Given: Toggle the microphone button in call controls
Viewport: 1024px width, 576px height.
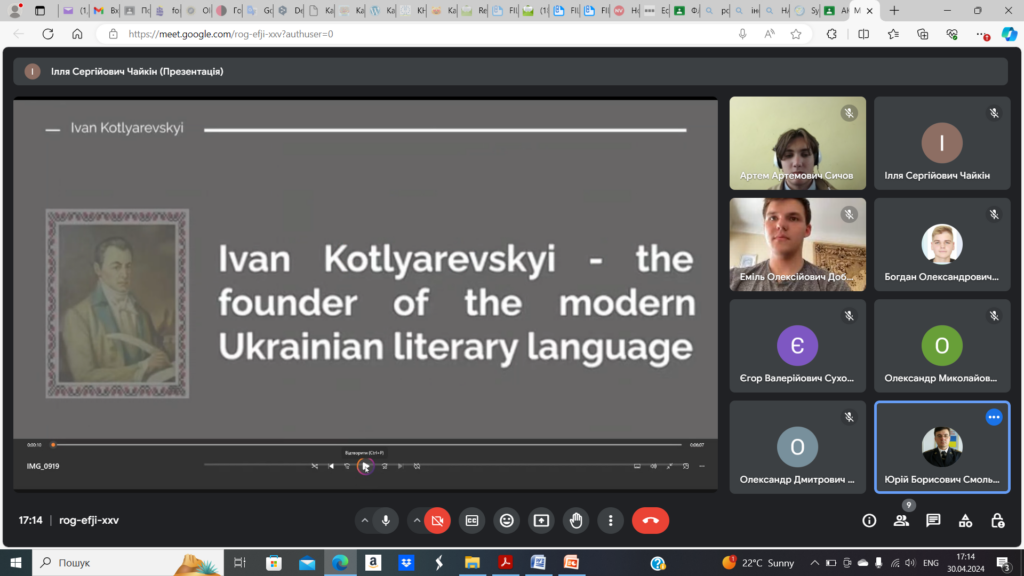Looking at the screenshot, I should click(x=386, y=520).
